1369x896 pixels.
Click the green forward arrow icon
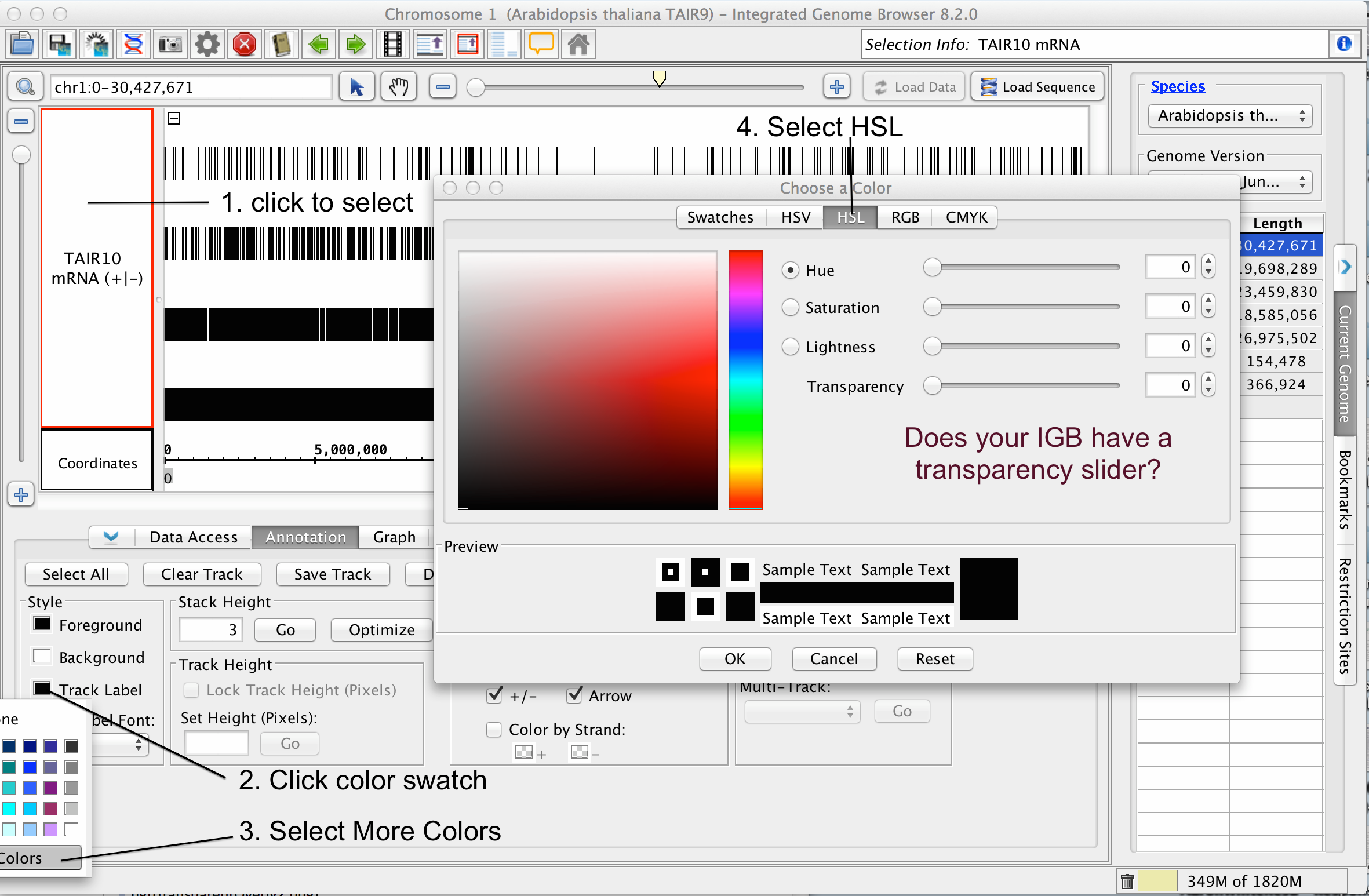point(355,44)
